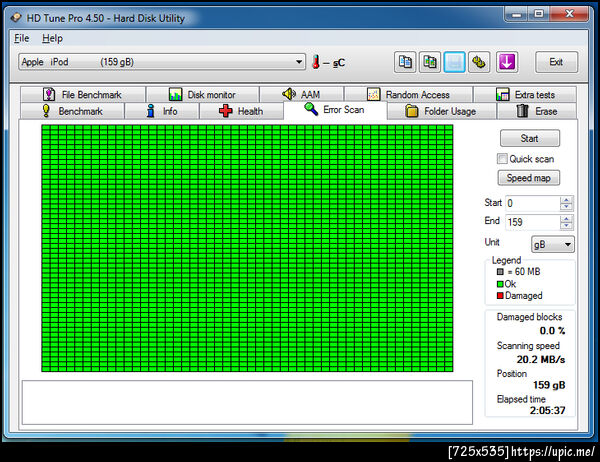Image resolution: width=600 pixels, height=462 pixels.
Task: Minimize the HD Tune Pro window
Action: point(517,15)
